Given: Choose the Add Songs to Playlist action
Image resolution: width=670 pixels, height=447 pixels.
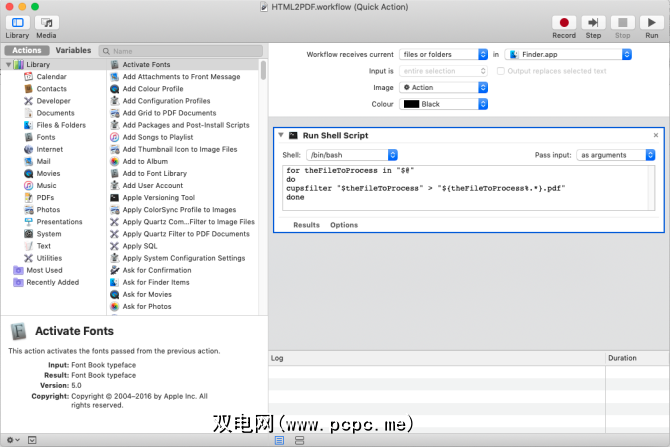Looking at the screenshot, I should point(158,137).
